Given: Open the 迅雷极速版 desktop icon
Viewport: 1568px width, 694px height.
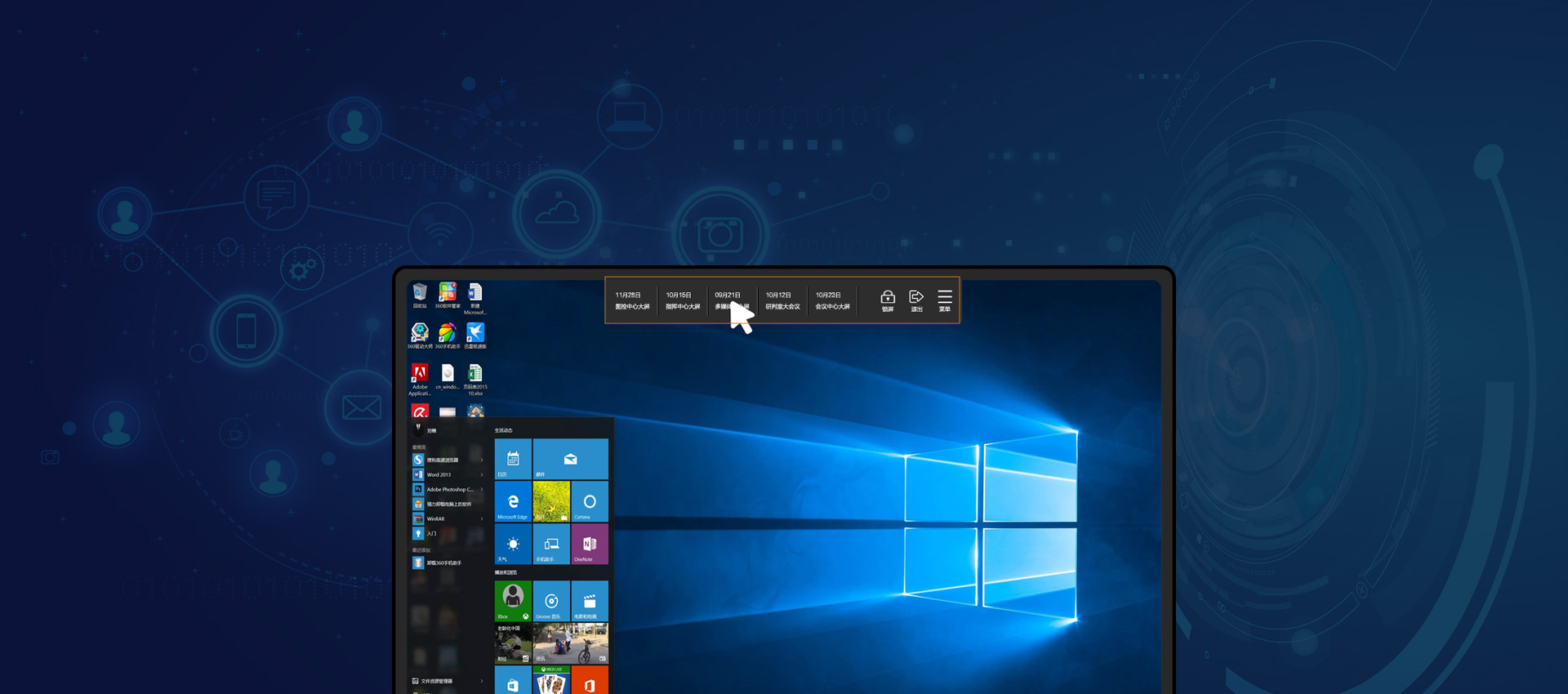Looking at the screenshot, I should [x=475, y=336].
